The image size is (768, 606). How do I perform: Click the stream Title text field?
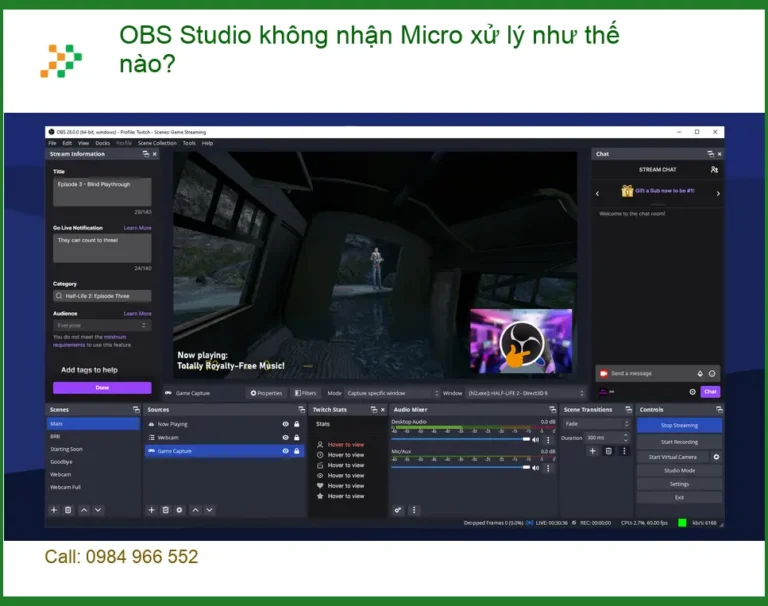point(102,192)
